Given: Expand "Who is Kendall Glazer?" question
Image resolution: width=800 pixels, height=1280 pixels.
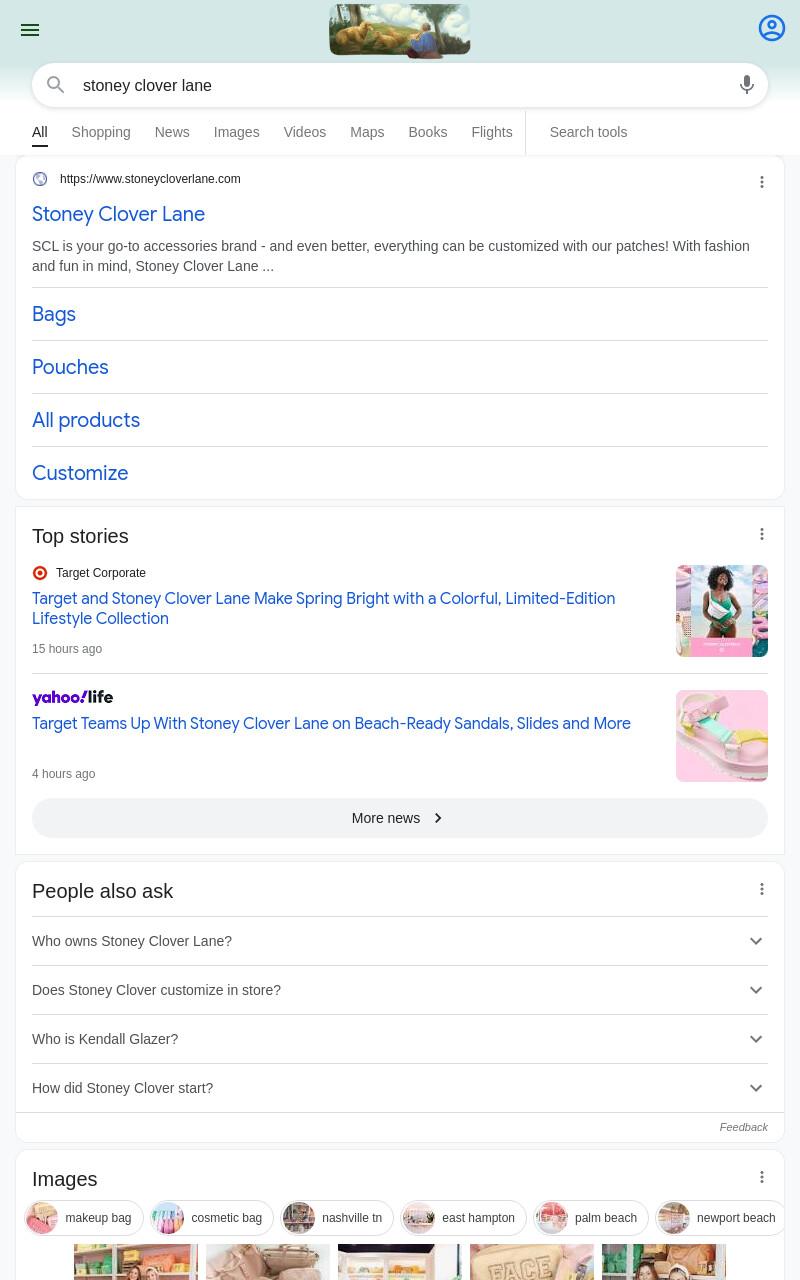Looking at the screenshot, I should click(x=400, y=1039).
